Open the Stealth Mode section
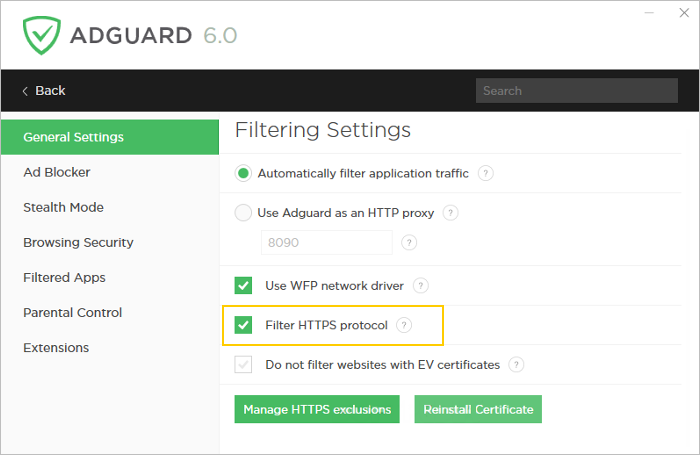 (x=63, y=207)
